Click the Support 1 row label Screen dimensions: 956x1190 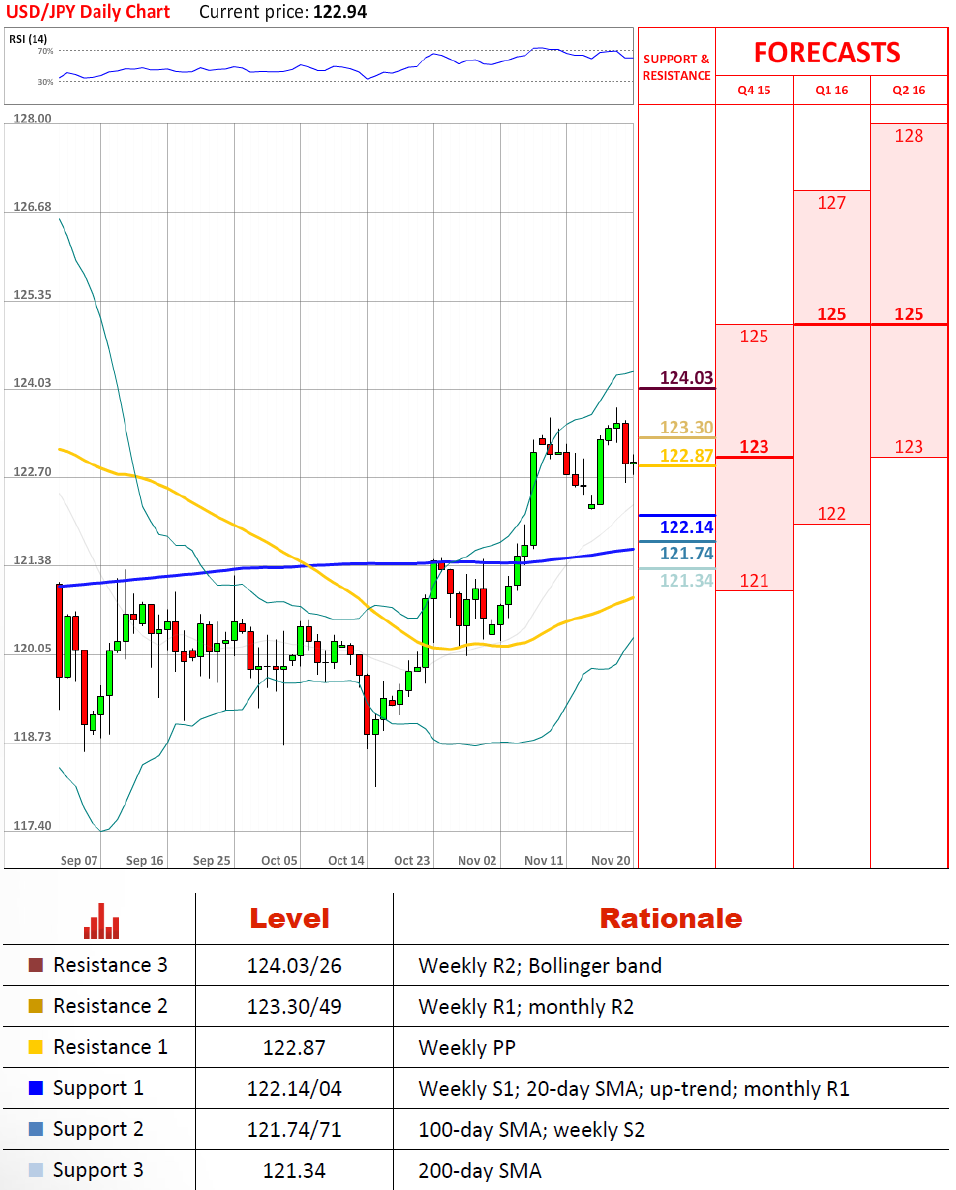[98, 1088]
